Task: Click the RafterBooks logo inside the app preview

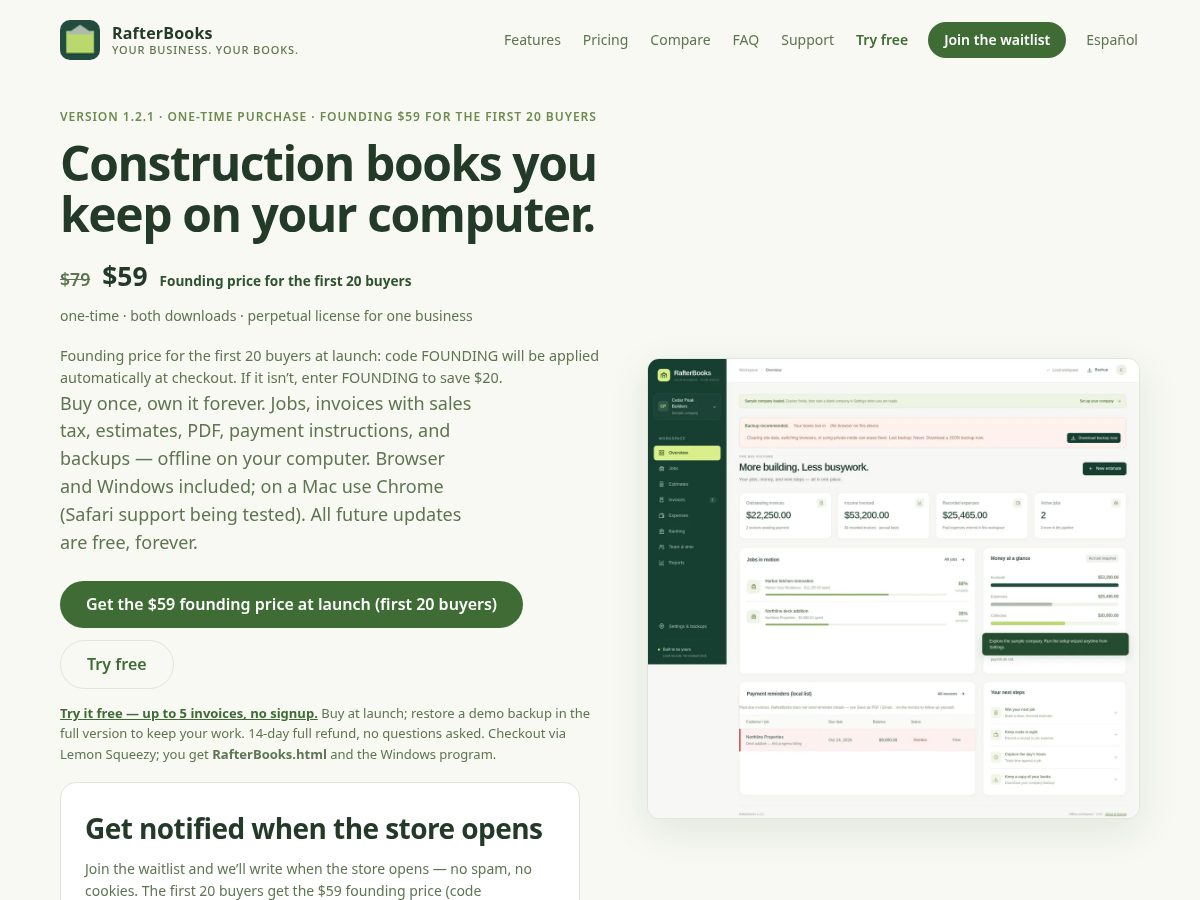Action: [x=664, y=375]
